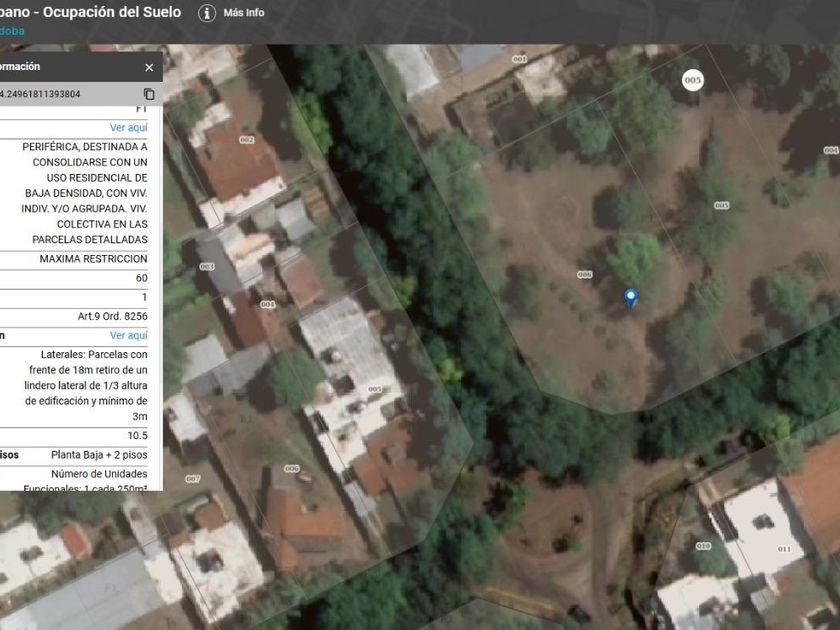Select the 'Planta Baja + 2 pisos' value
The width and height of the screenshot is (840, 630).
pyautogui.click(x=99, y=455)
